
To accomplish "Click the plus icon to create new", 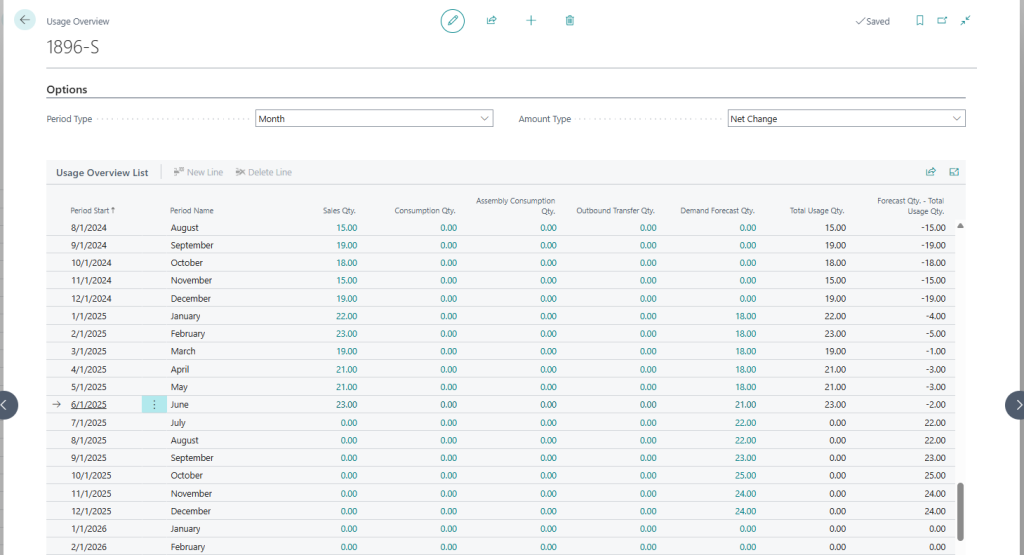I will pyautogui.click(x=531, y=20).
